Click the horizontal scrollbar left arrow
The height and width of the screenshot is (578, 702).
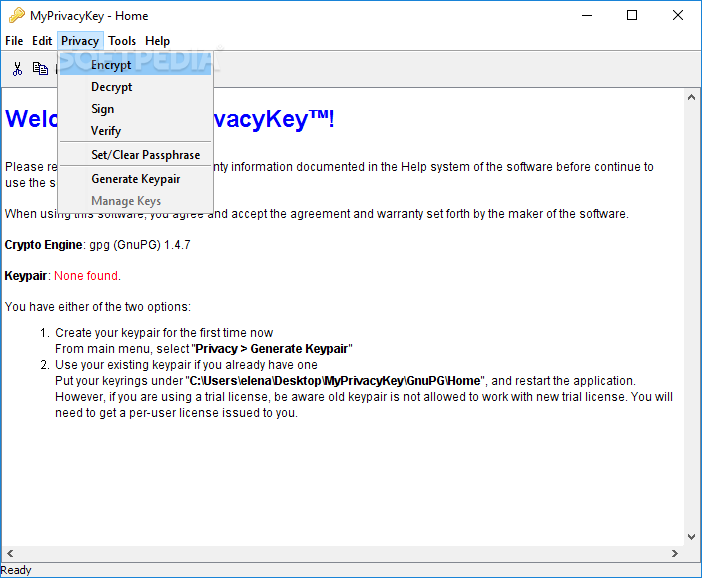coord(10,553)
